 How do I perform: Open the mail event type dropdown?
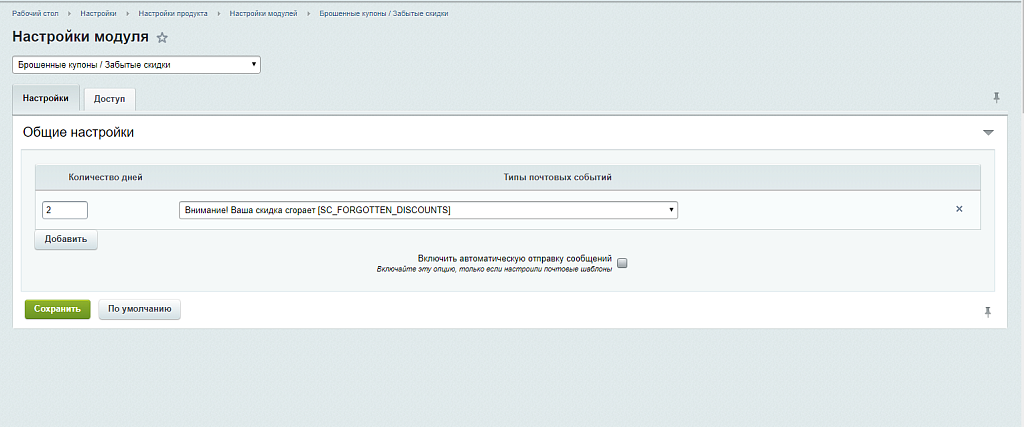click(x=428, y=210)
